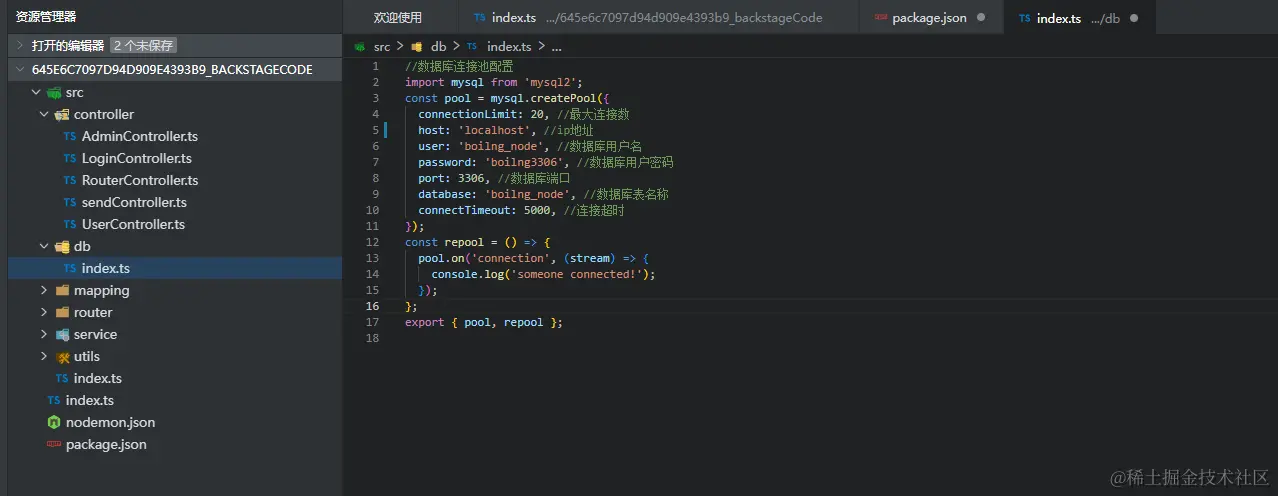Open RouterController.ts file
The width and height of the screenshot is (1278, 496).
click(140, 180)
